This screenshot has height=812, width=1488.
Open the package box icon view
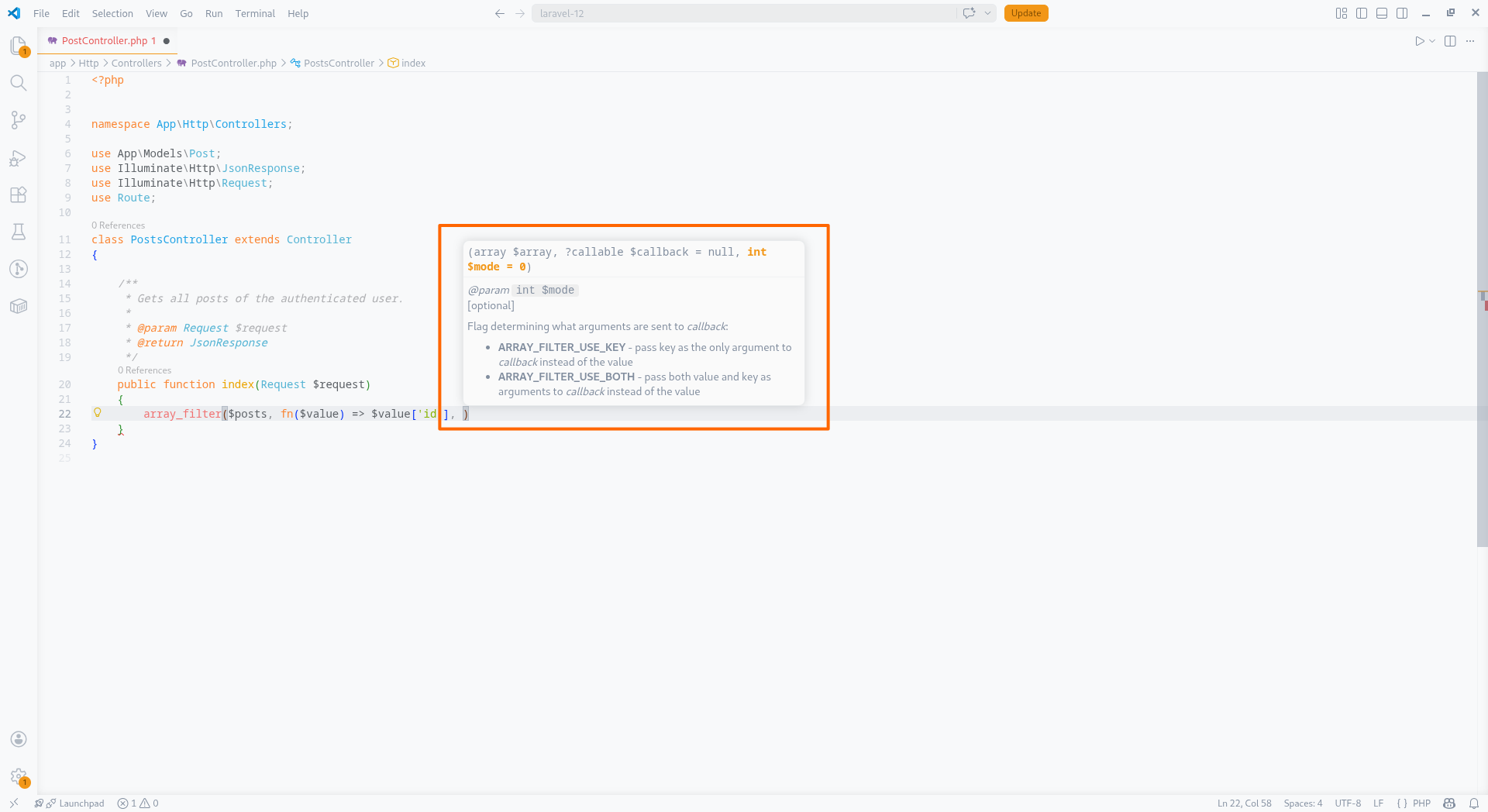(x=19, y=306)
